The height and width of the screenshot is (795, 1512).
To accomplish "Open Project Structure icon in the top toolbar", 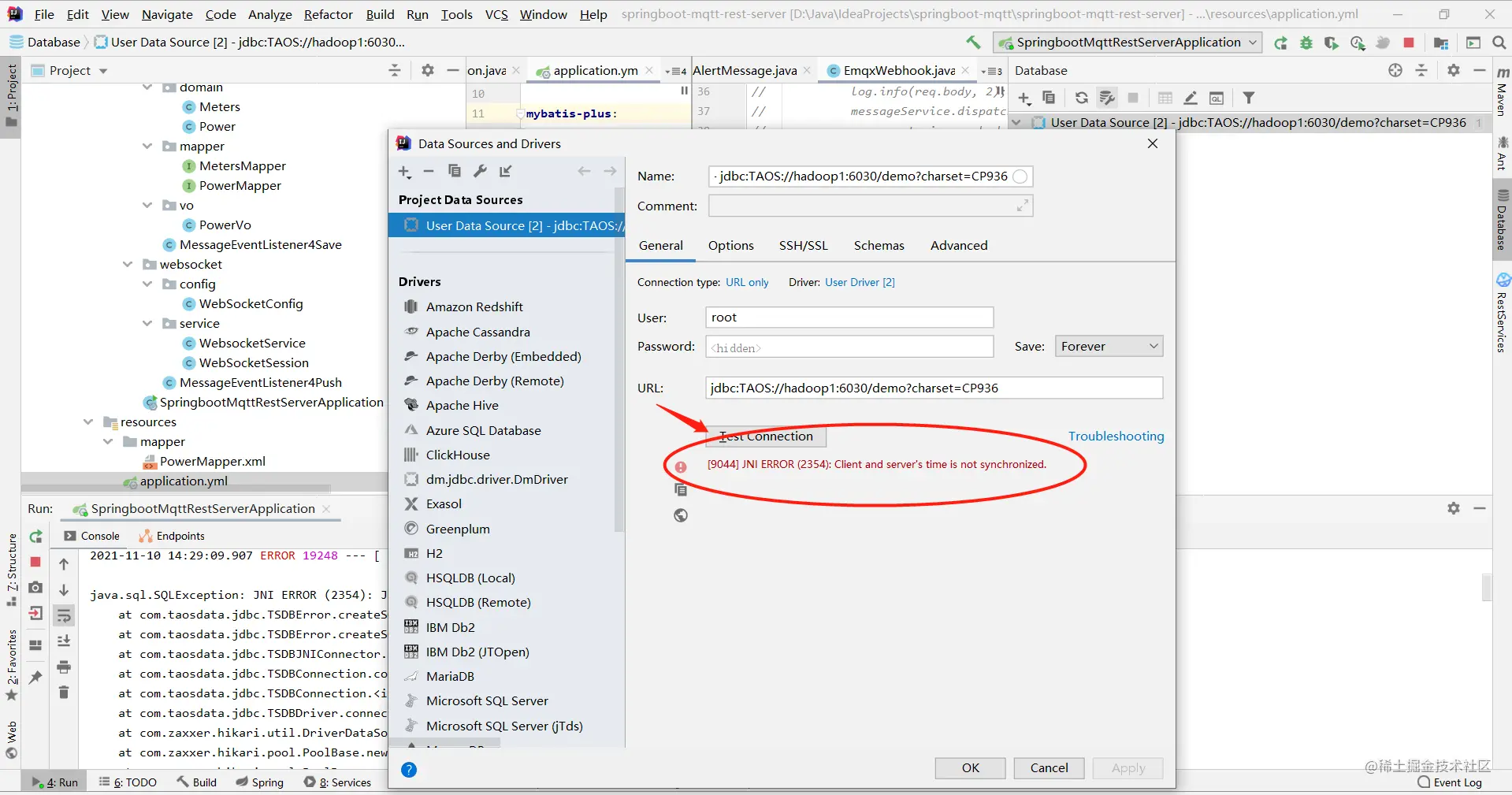I will [x=1441, y=43].
